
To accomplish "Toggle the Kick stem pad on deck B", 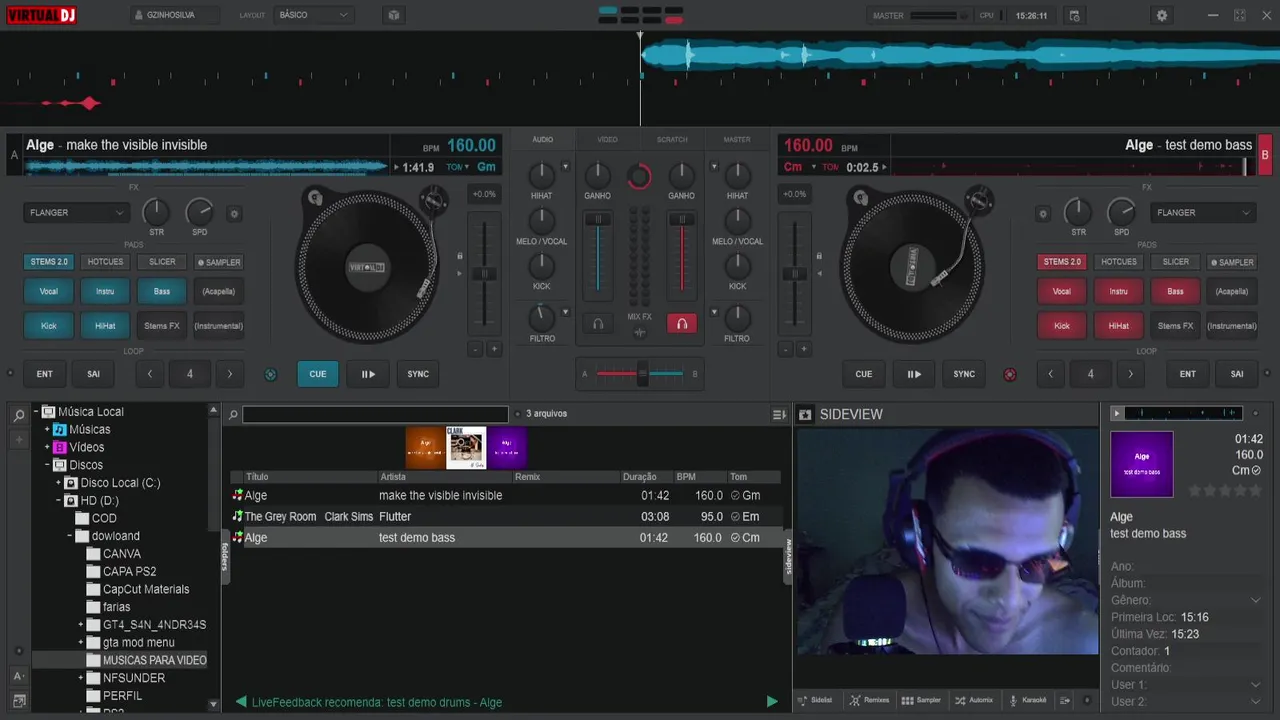I will coord(1062,325).
